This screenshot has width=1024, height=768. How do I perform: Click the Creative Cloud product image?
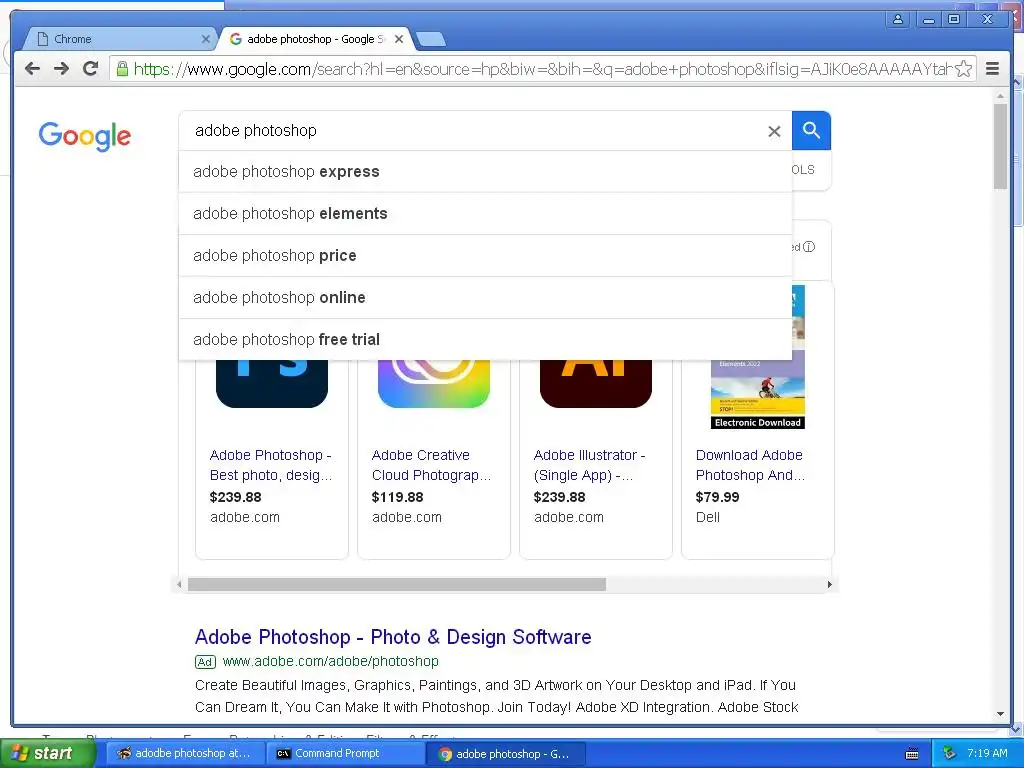coord(434,383)
